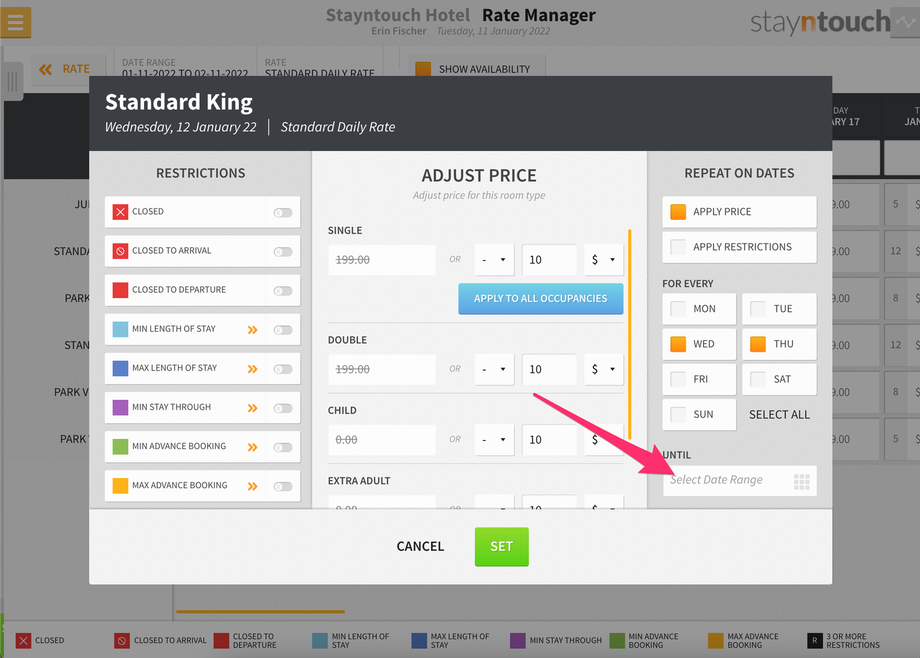This screenshot has height=658, width=920.
Task: Toggle the Min Length of Stay switch
Action: pos(283,330)
